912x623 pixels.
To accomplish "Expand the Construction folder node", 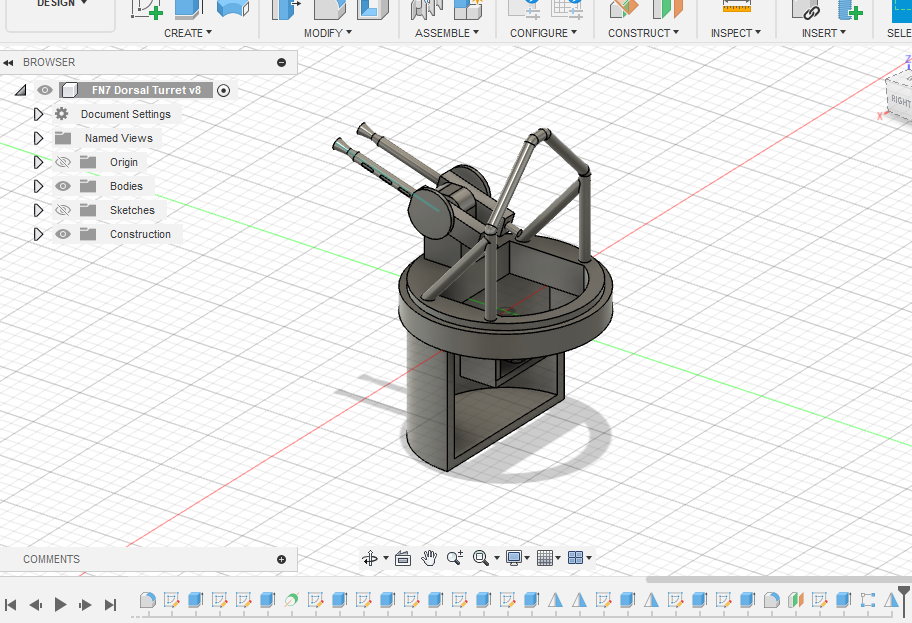I will point(39,234).
